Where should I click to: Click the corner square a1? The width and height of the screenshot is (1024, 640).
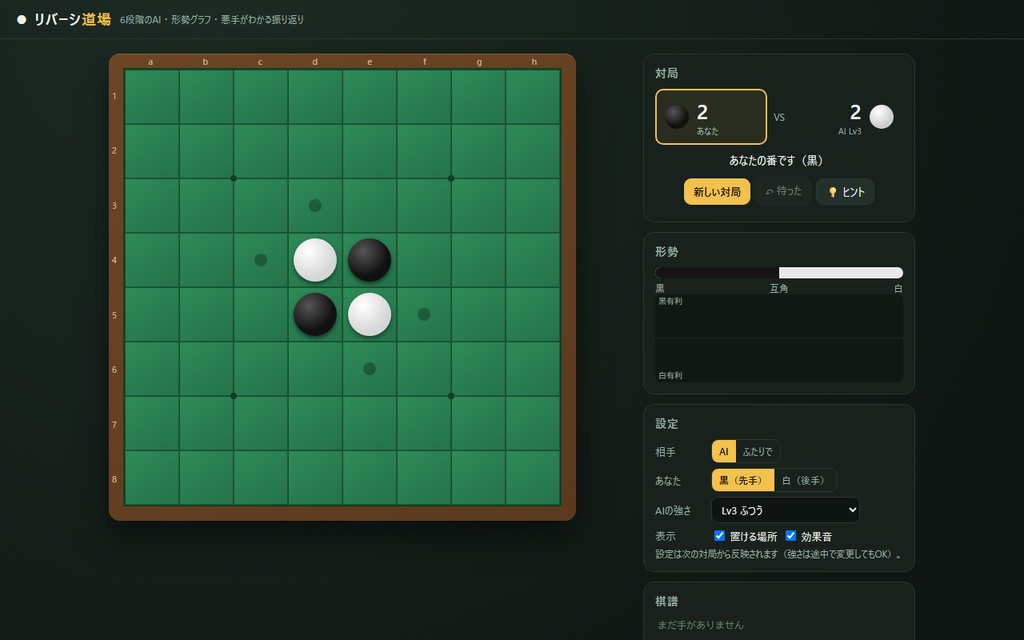click(x=152, y=97)
